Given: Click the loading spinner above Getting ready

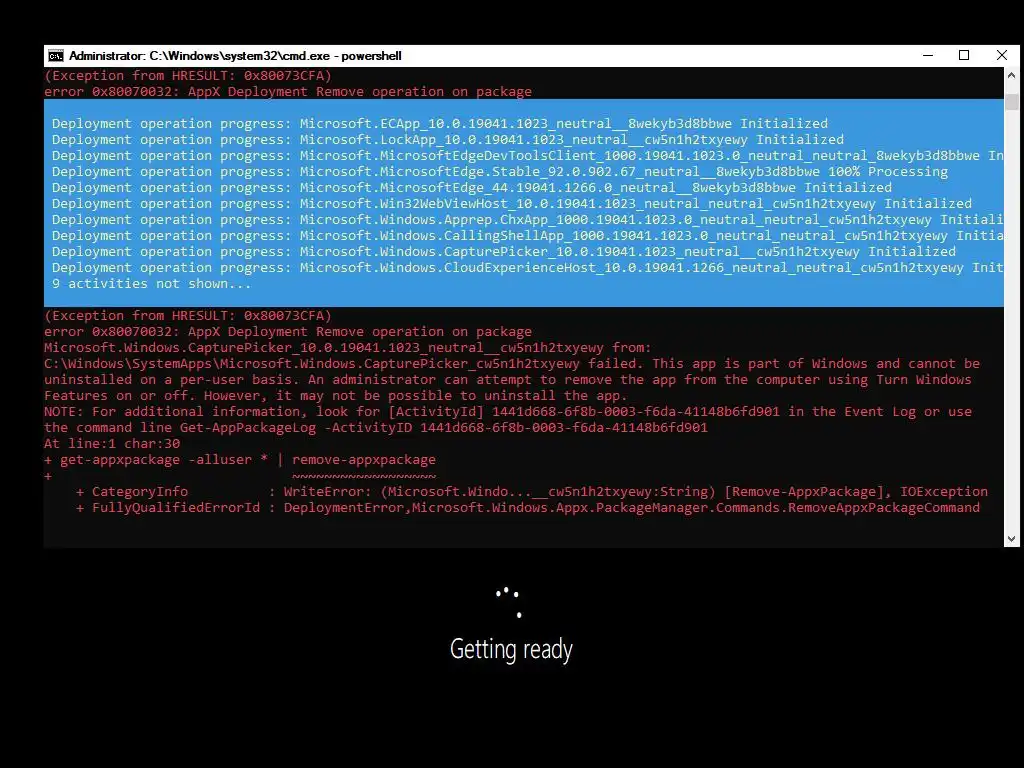Looking at the screenshot, I should tap(509, 602).
